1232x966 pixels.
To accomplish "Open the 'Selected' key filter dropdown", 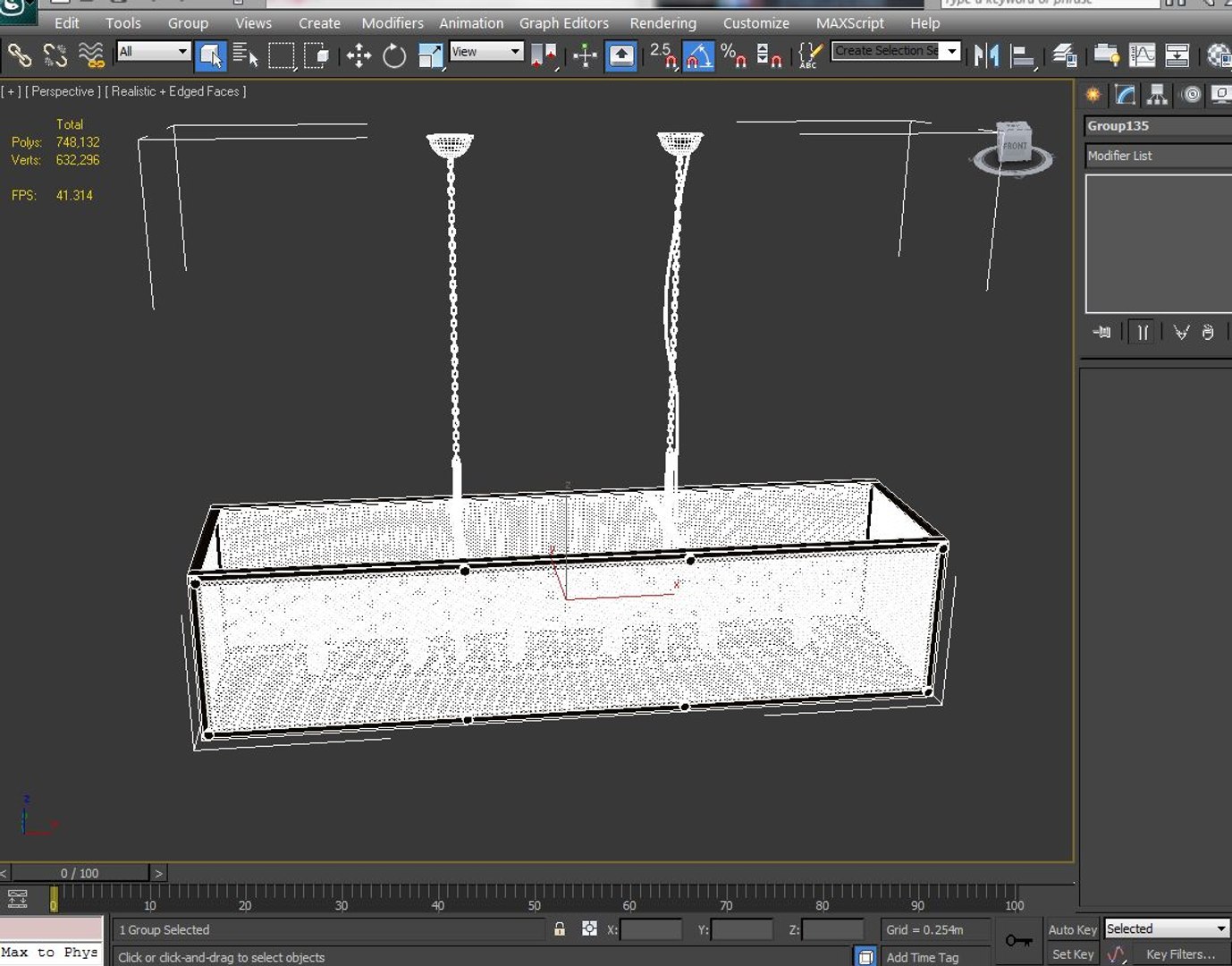I will (x=1167, y=928).
